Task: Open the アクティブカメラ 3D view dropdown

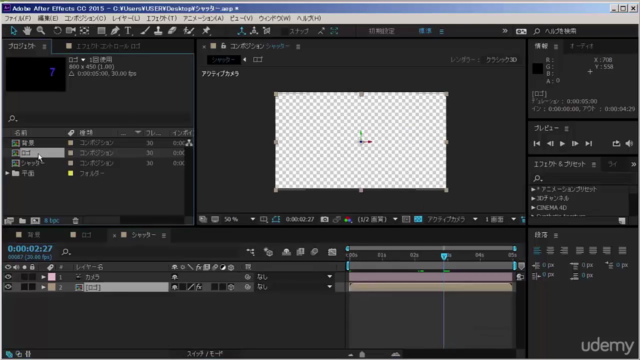Action: coord(452,220)
